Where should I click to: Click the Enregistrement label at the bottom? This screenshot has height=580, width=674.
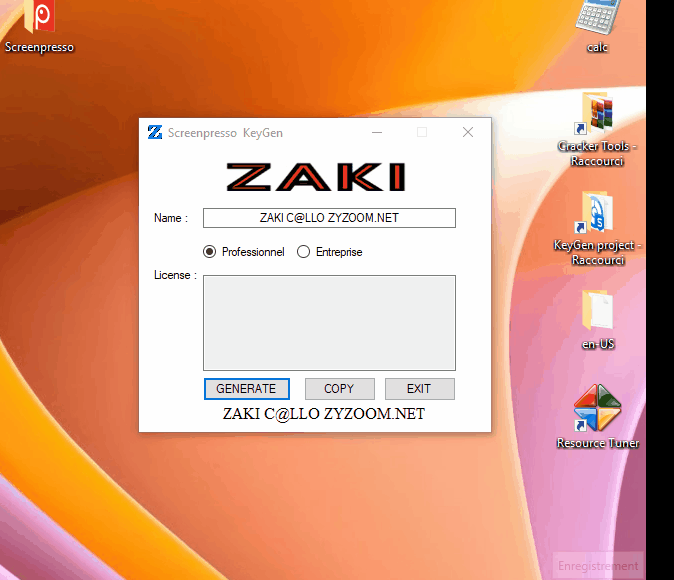pos(598,566)
